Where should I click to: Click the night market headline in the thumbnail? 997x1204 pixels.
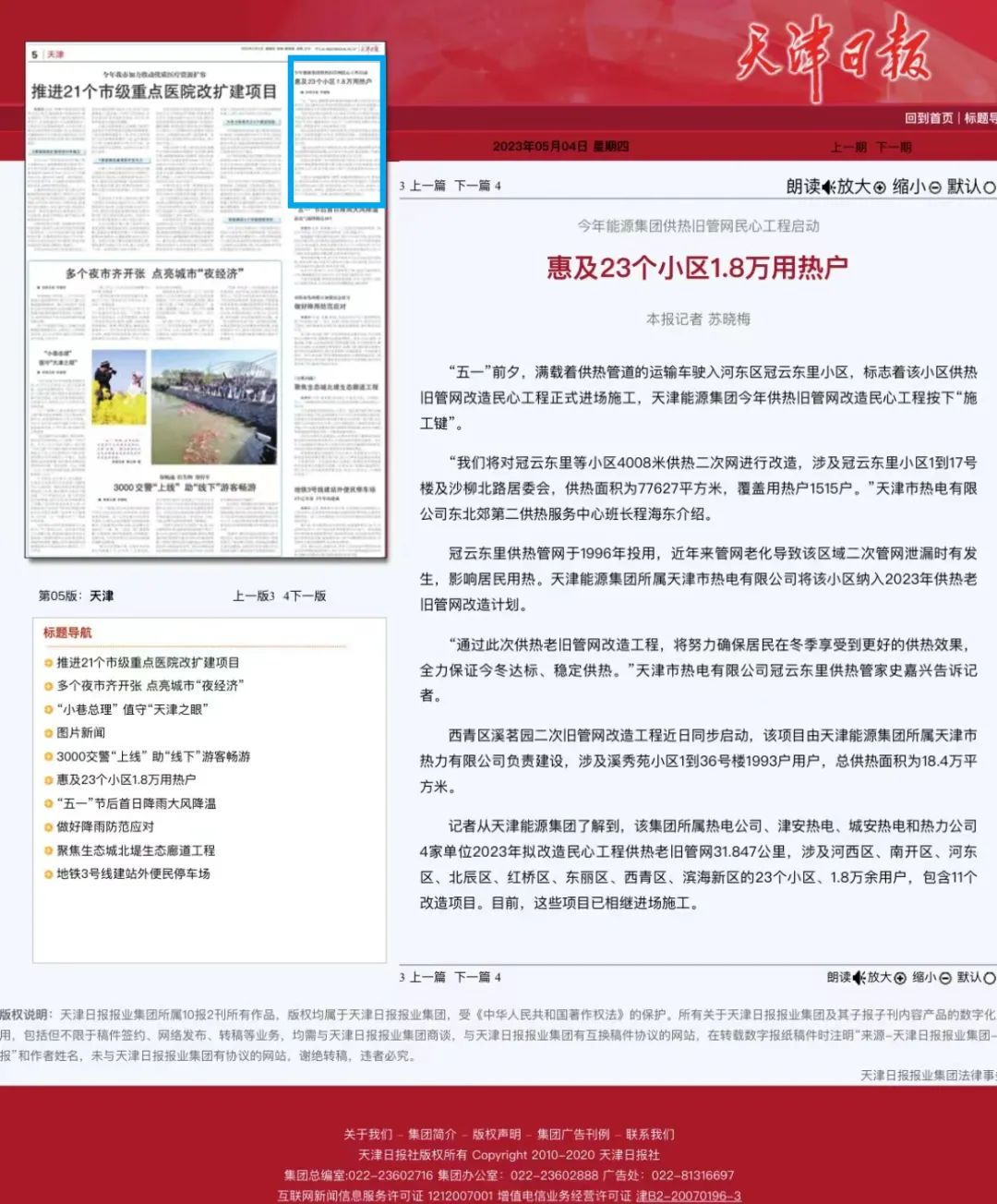pyautogui.click(x=154, y=273)
